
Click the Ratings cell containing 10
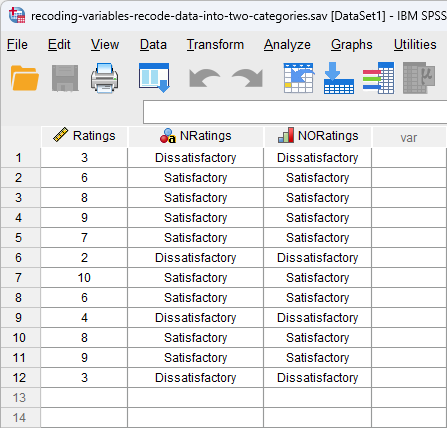pos(84,278)
